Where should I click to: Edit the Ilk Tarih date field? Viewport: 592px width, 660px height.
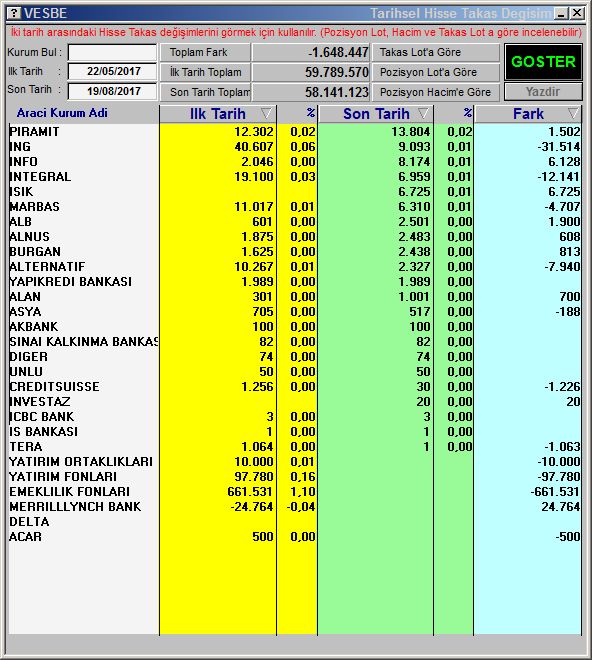[112, 71]
